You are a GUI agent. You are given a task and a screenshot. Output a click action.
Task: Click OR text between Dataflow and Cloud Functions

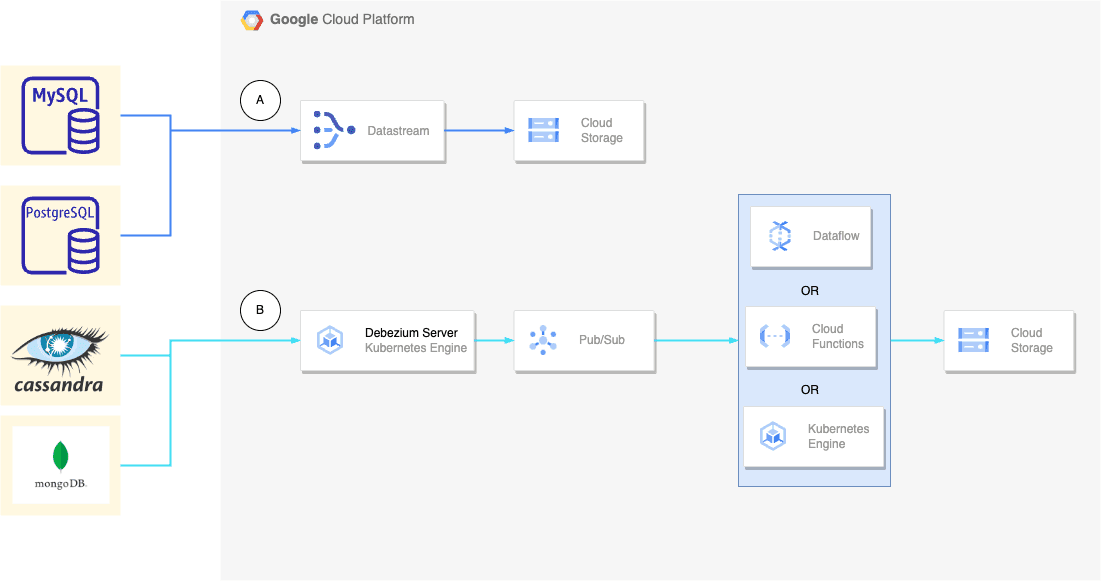(810, 291)
